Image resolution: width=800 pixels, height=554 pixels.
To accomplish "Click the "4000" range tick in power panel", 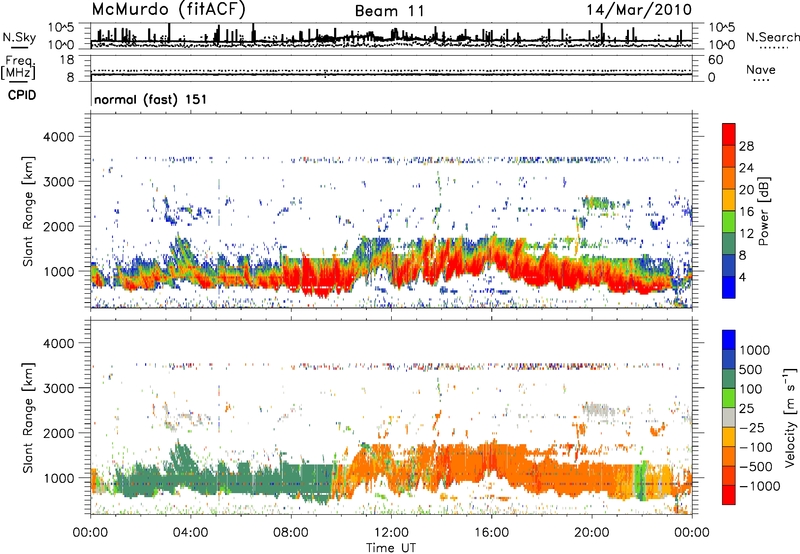I will (x=58, y=137).
